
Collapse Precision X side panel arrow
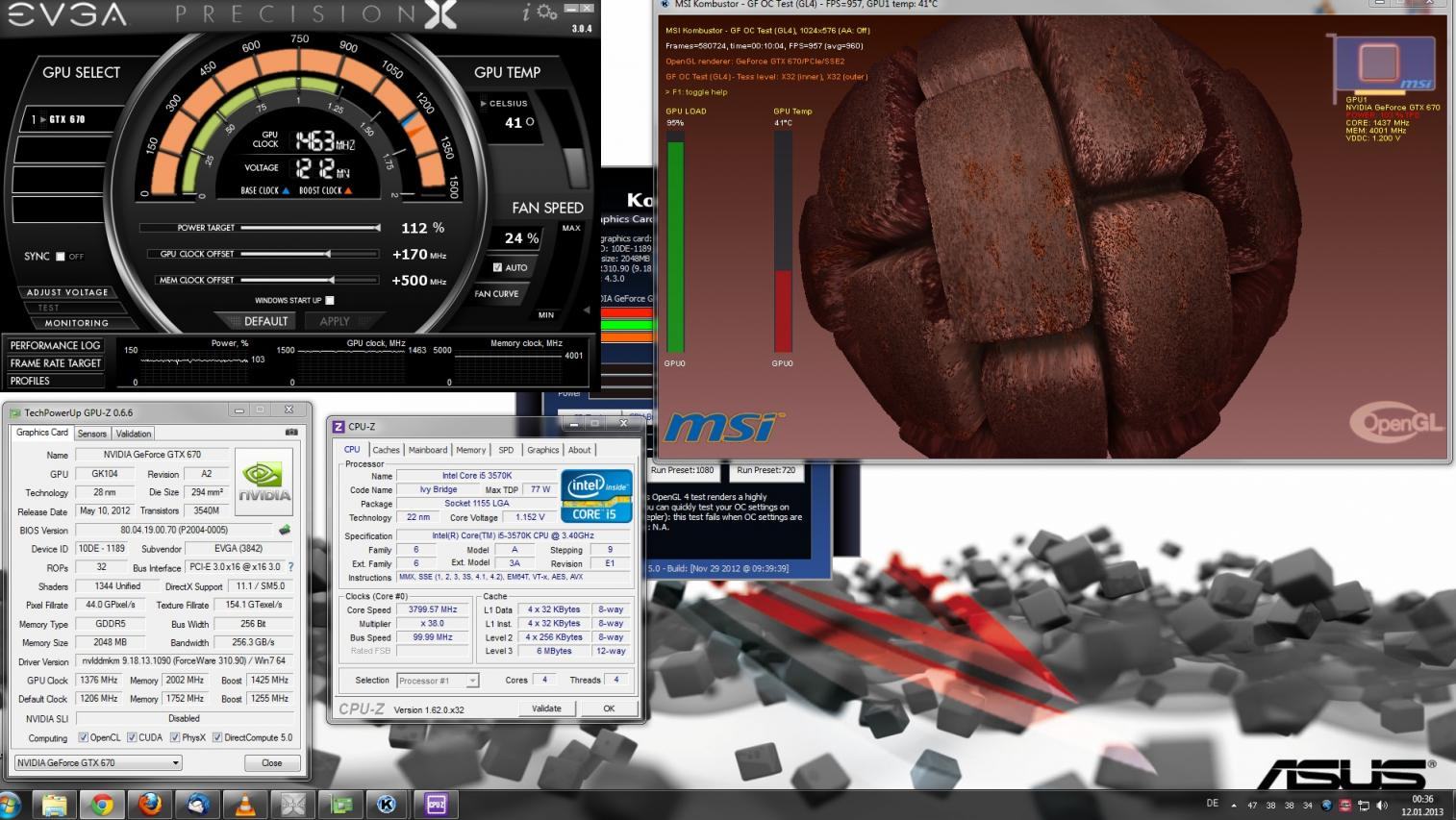(587, 310)
